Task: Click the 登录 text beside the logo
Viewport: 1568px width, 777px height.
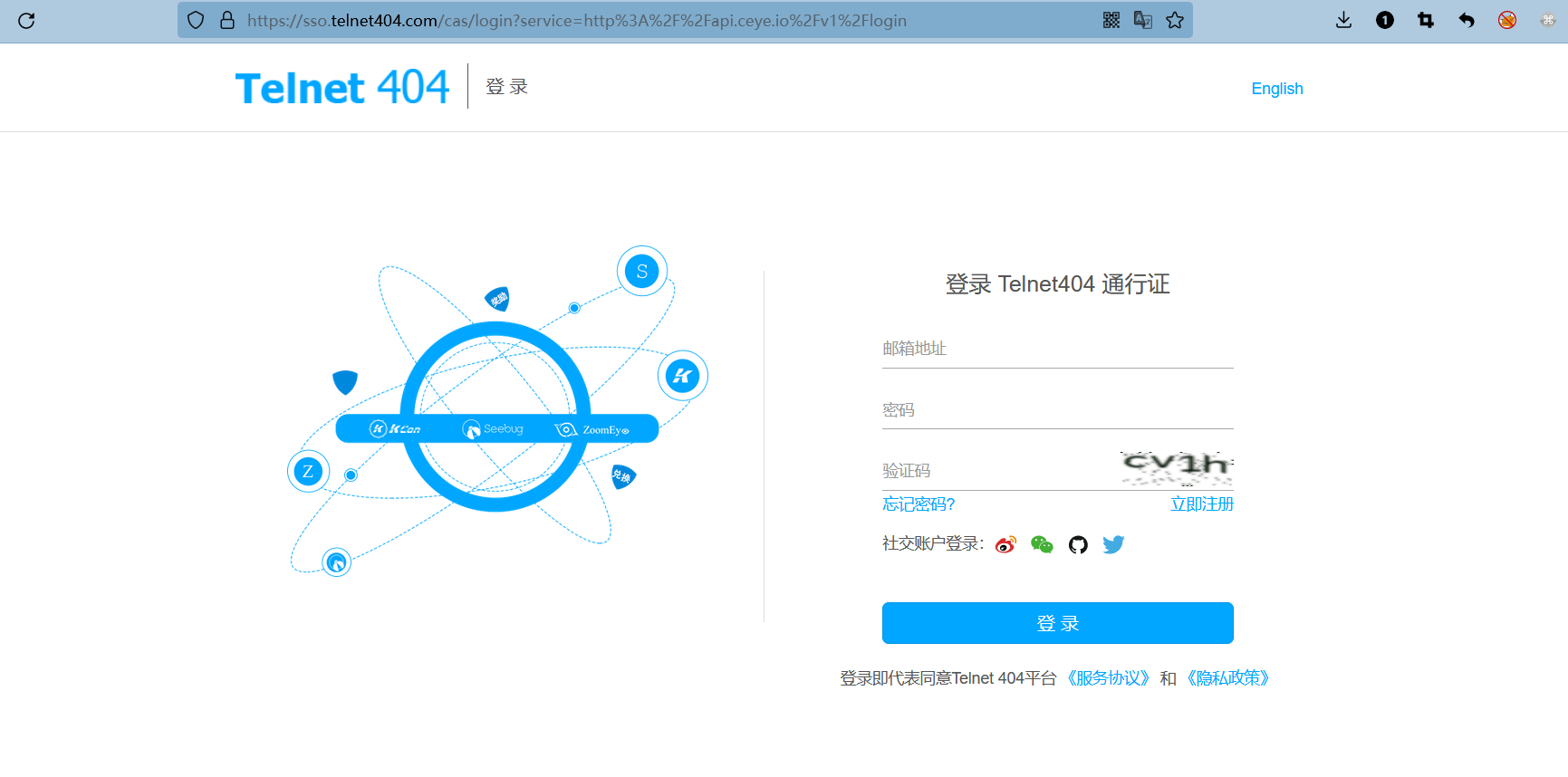Action: [x=506, y=87]
